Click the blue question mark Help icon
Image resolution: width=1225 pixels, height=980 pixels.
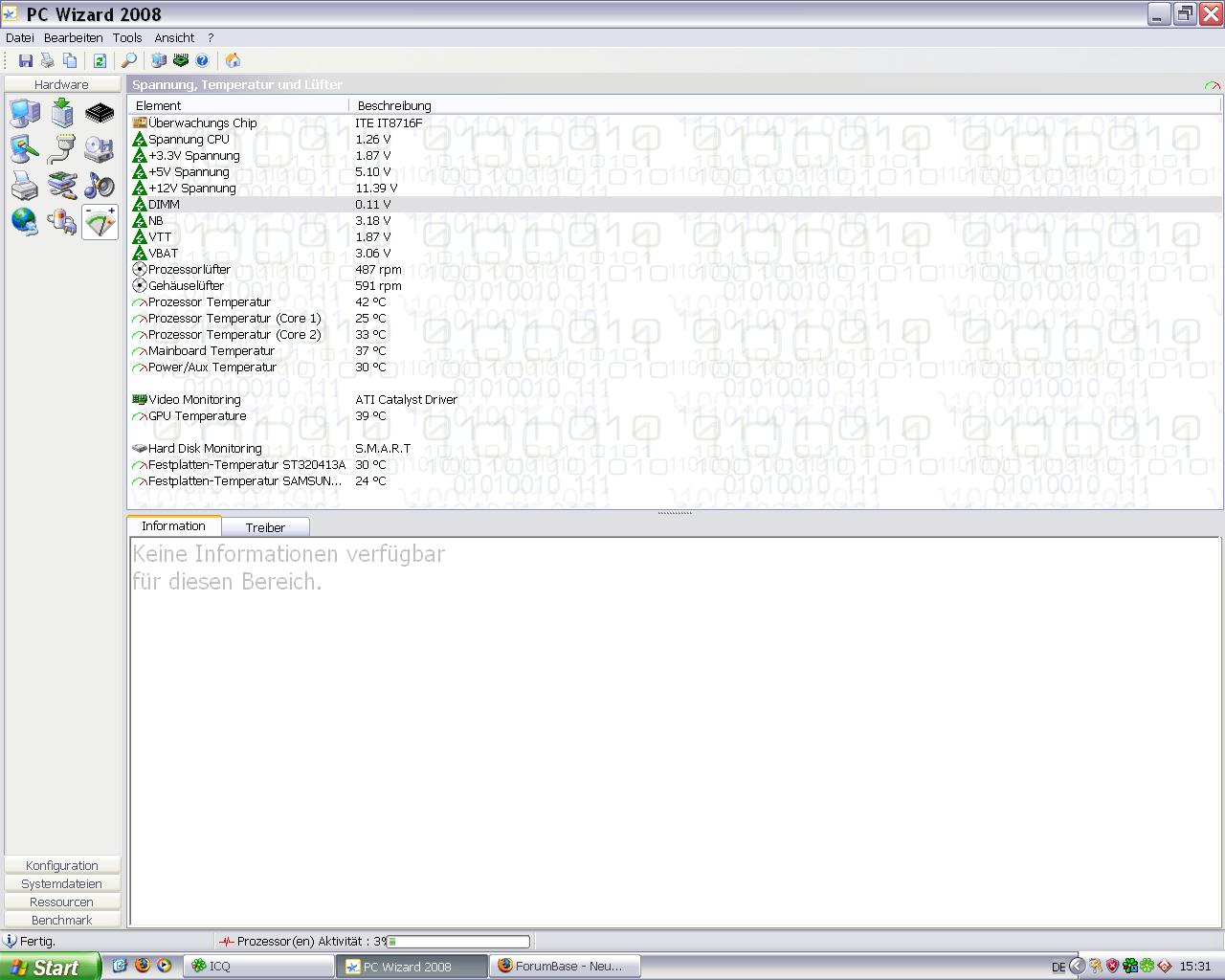point(203,60)
